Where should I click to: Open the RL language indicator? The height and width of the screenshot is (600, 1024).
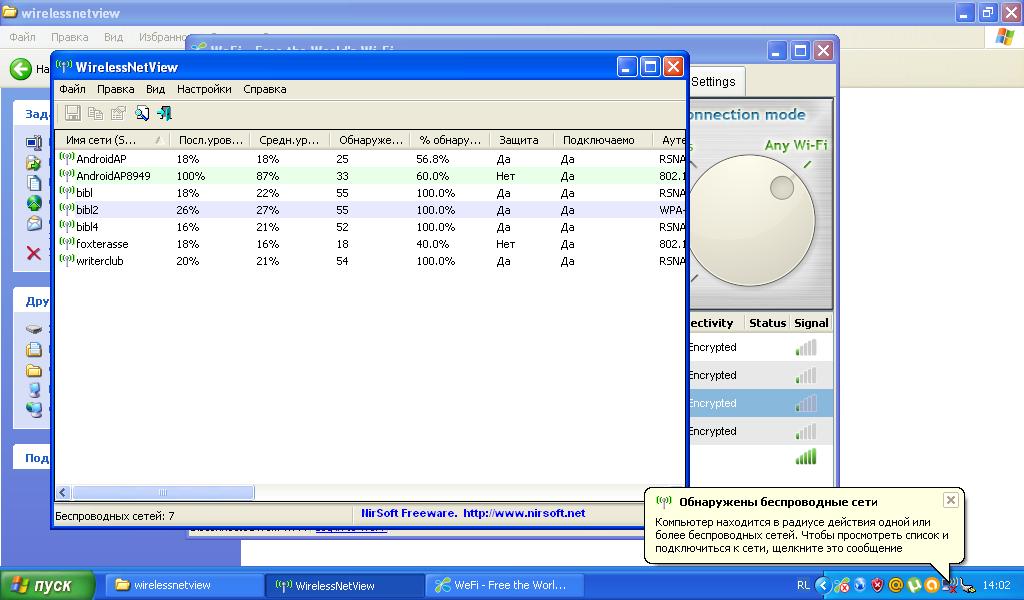point(803,585)
